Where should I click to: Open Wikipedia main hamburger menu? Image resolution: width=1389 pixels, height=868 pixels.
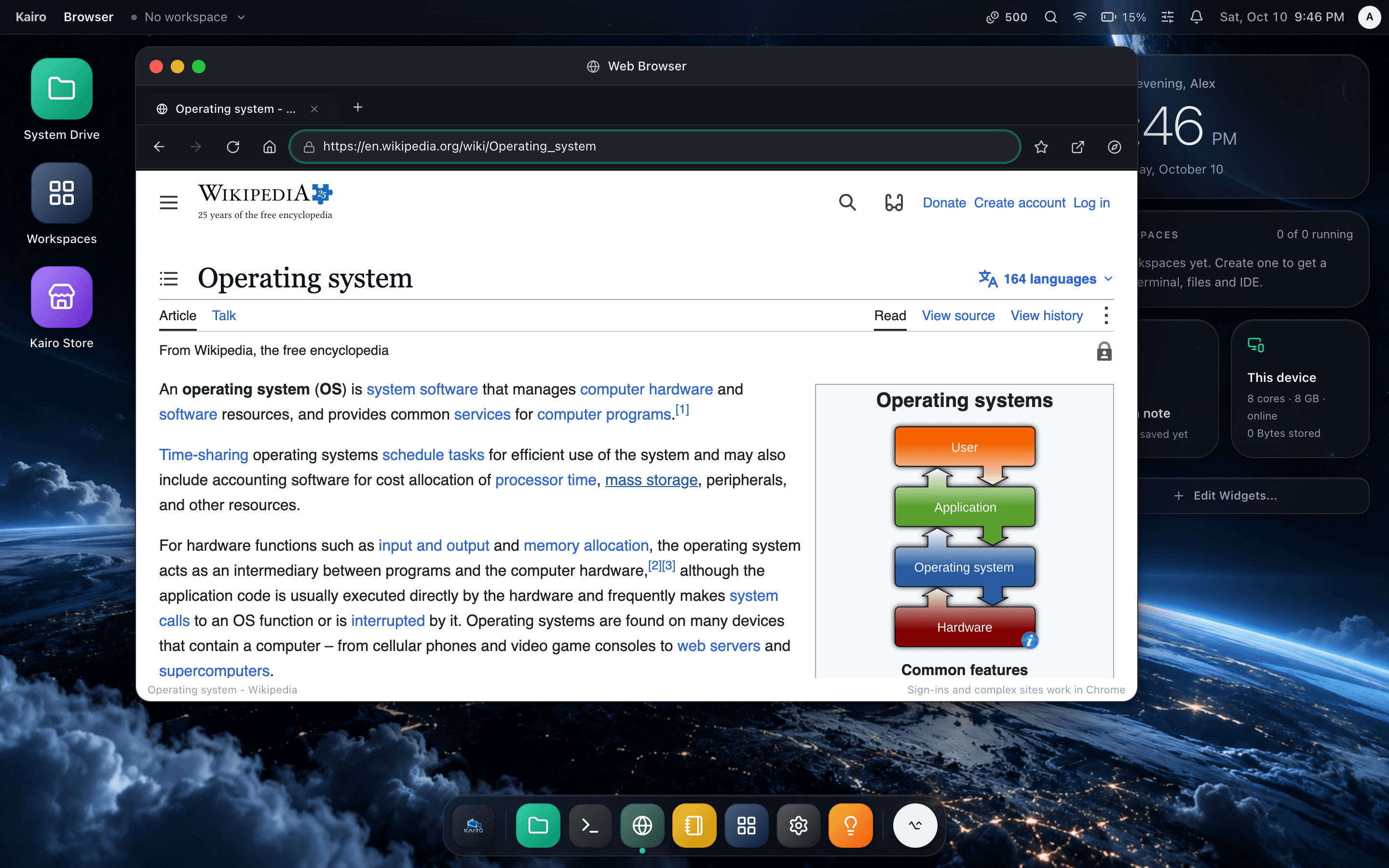pyautogui.click(x=169, y=203)
